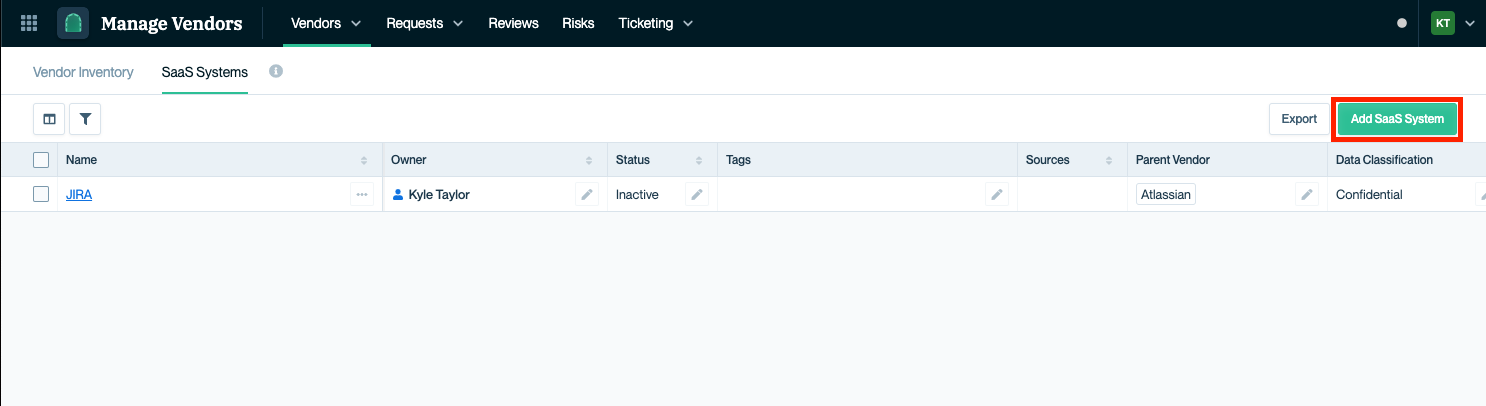The height and width of the screenshot is (406, 1486).
Task: Switch to the Vendor Inventory tab
Action: coord(83,73)
